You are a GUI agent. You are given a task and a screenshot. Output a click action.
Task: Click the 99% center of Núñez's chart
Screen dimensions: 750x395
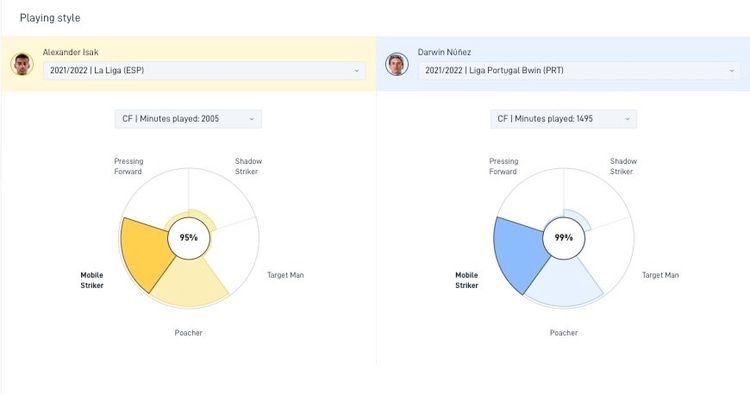[x=563, y=238]
